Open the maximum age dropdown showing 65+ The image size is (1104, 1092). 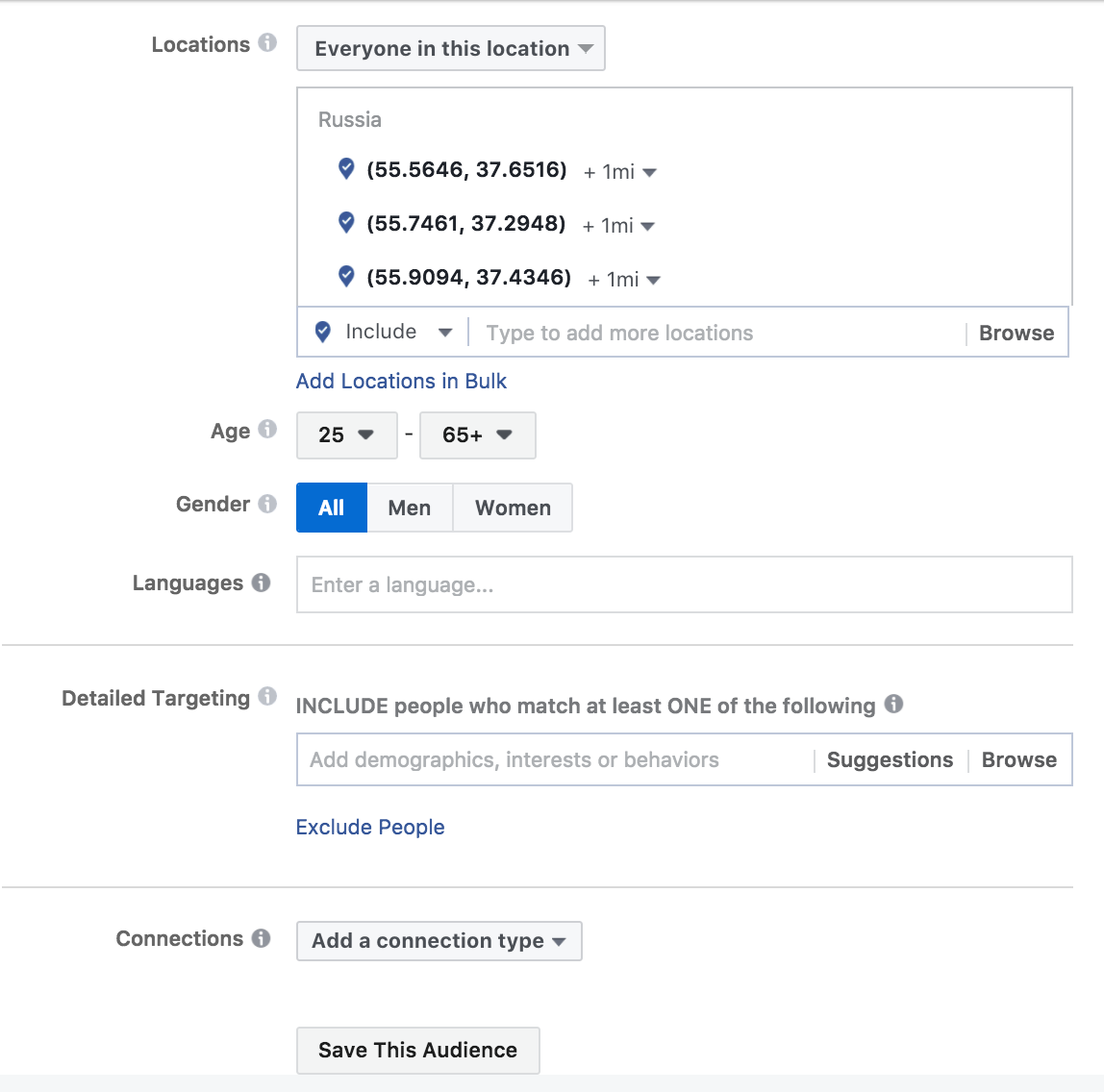pos(477,435)
